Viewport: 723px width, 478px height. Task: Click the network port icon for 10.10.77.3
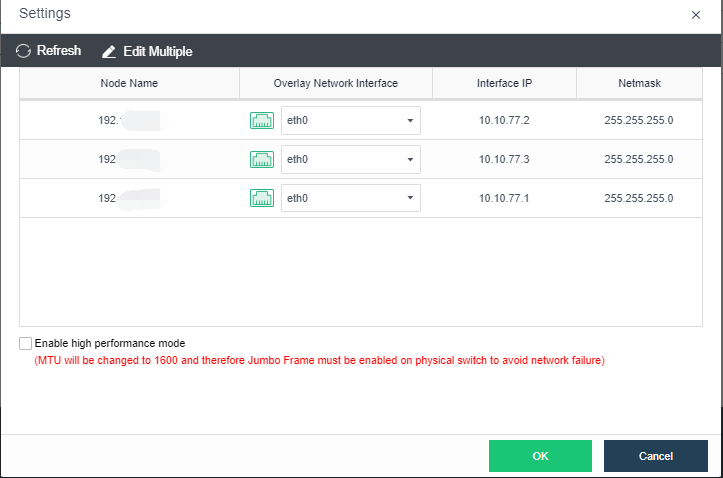261,159
